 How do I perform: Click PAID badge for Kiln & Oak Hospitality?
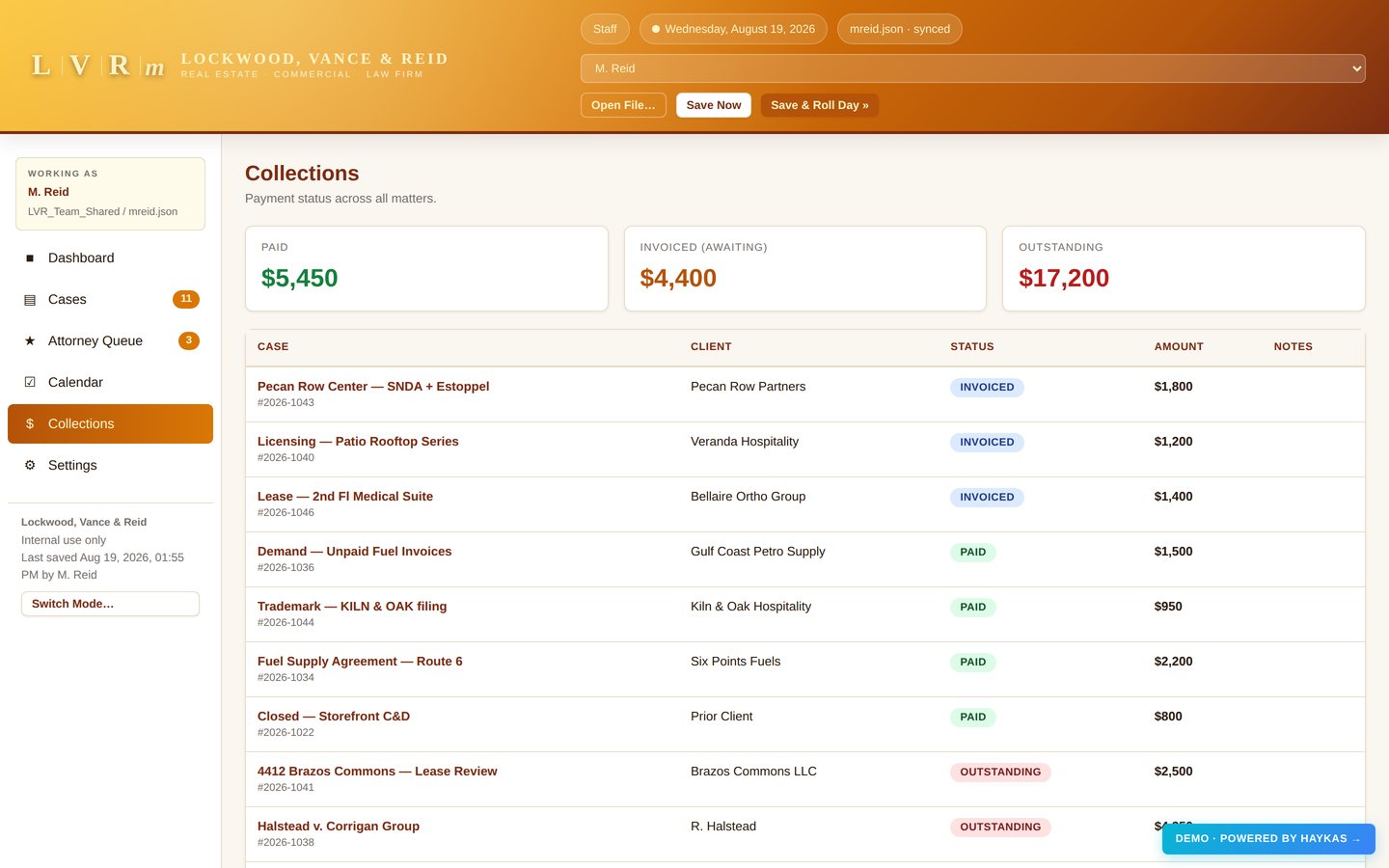click(x=973, y=608)
